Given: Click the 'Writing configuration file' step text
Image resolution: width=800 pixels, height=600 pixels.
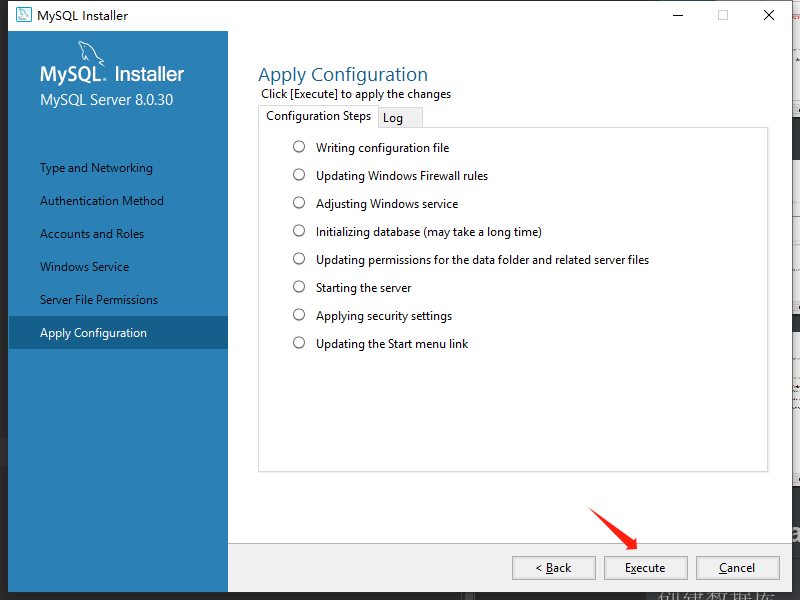Looking at the screenshot, I should point(383,148).
